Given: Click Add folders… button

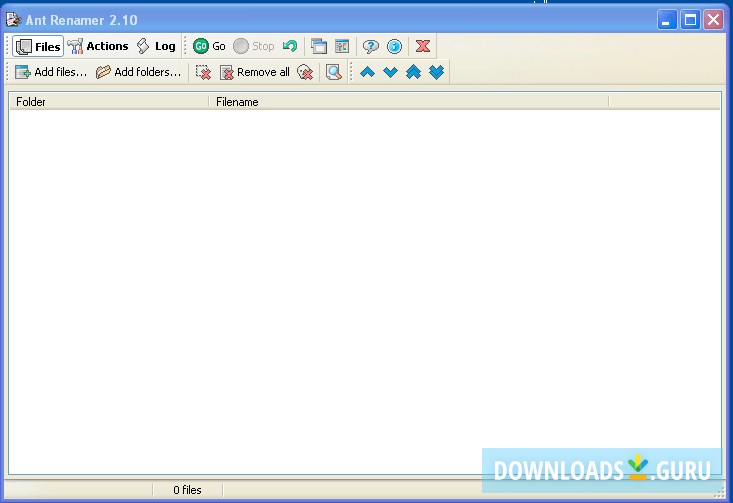Looking at the screenshot, I should [138, 72].
